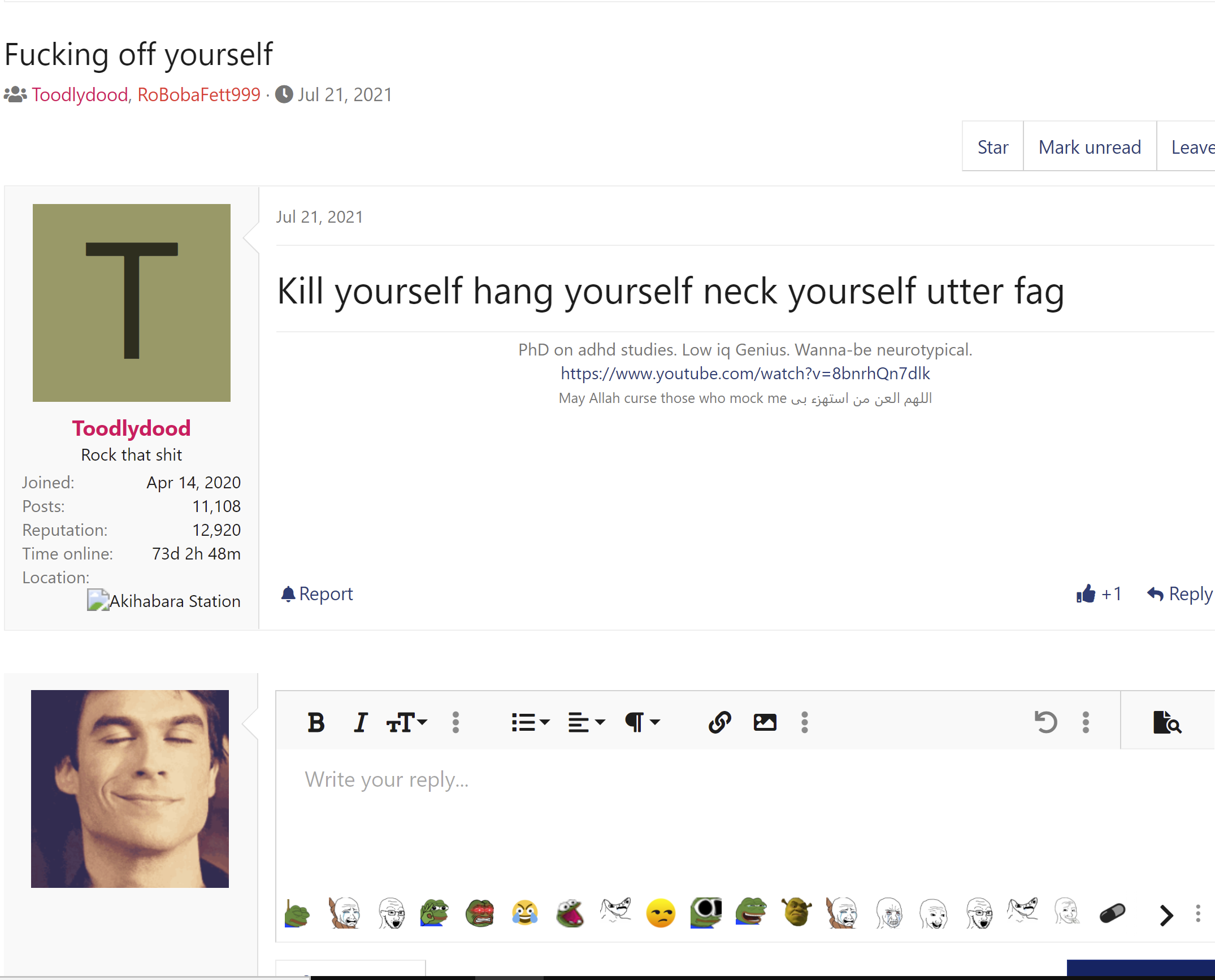
Task: Toggle the editor preview mode icon
Action: coord(1167,722)
